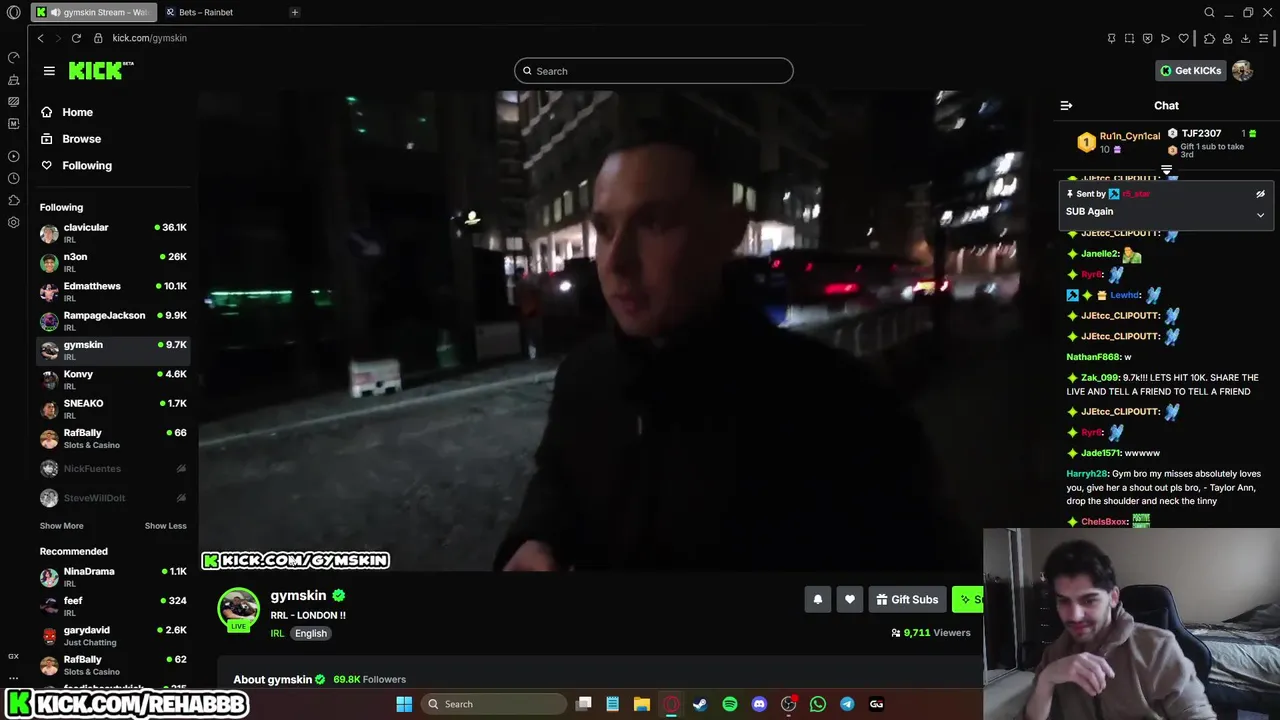Click the Gift Subs button
This screenshot has width=1280, height=720.
(907, 599)
